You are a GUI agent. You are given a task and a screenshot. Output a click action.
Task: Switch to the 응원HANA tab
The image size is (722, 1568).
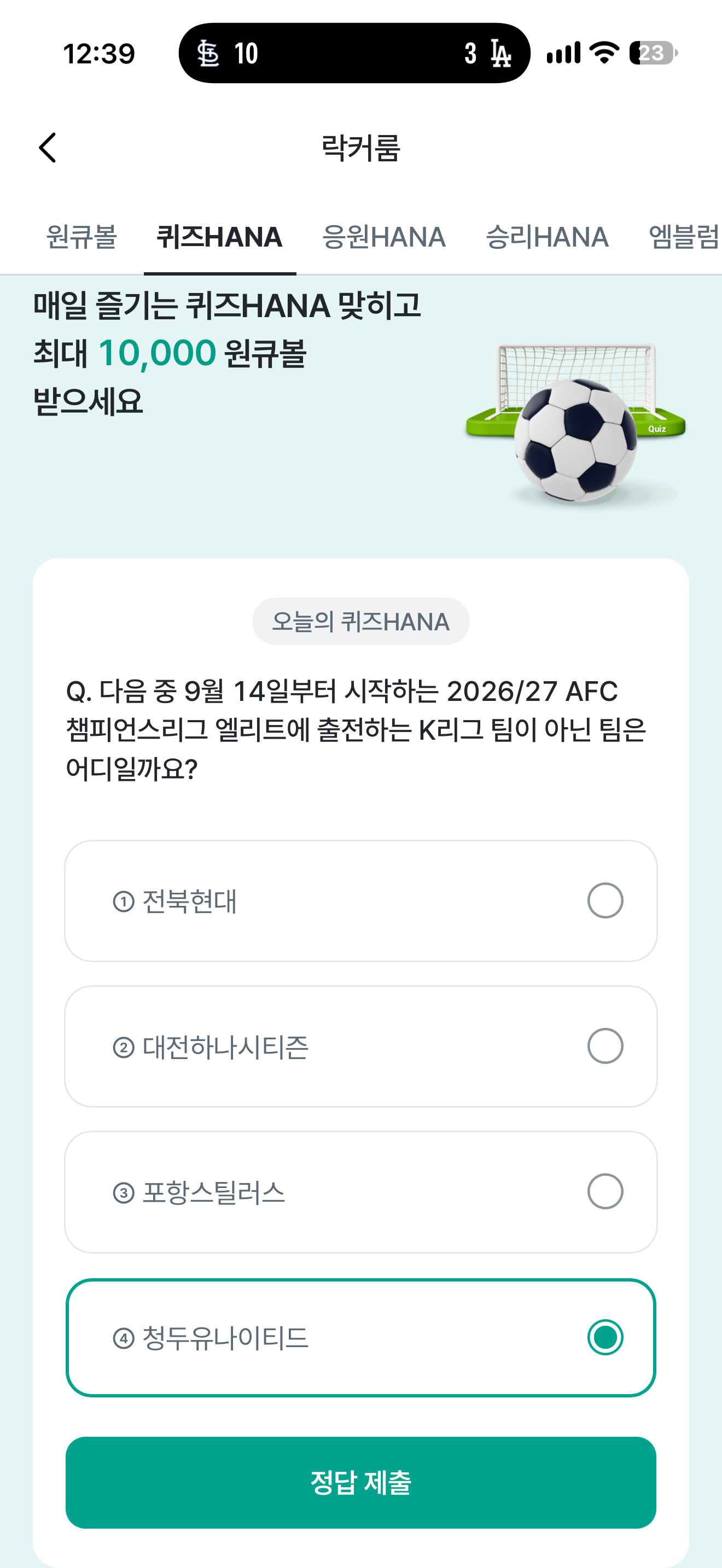(384, 237)
